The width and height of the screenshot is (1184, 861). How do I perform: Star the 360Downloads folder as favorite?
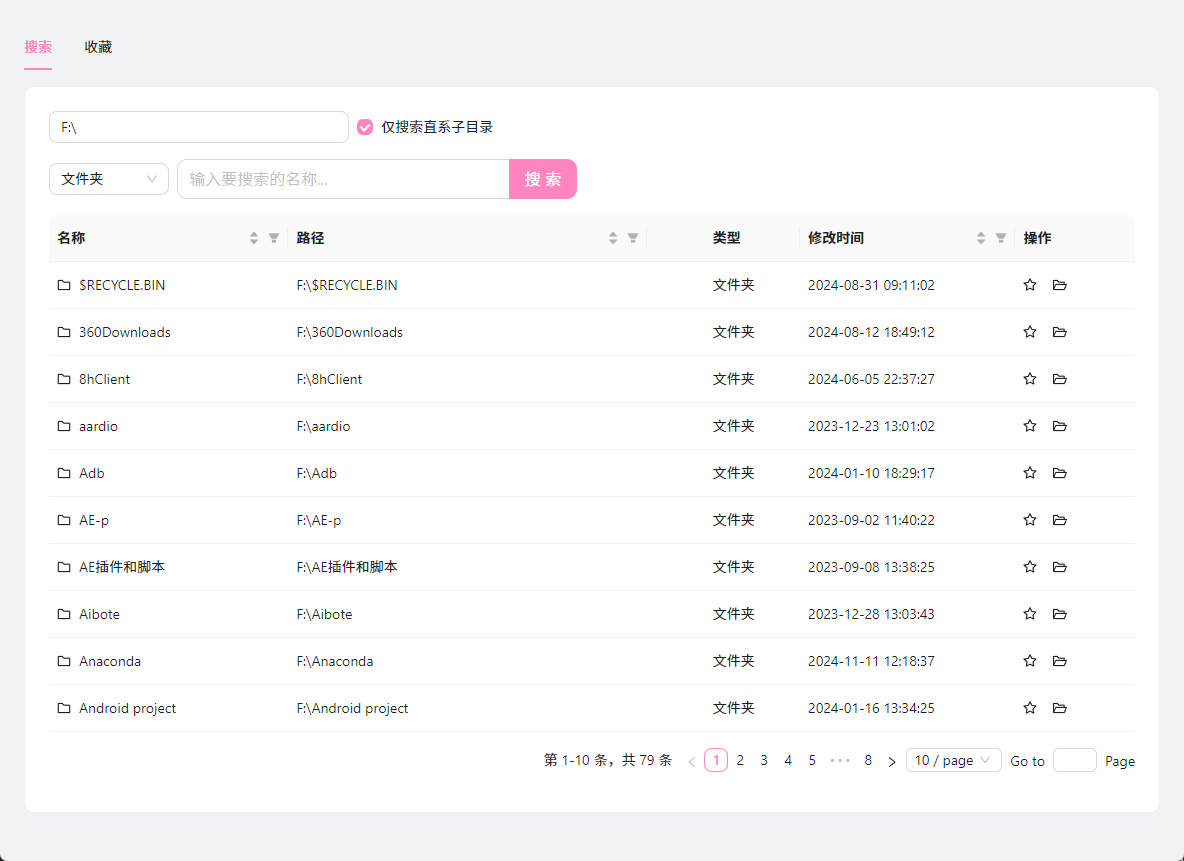(x=1030, y=332)
